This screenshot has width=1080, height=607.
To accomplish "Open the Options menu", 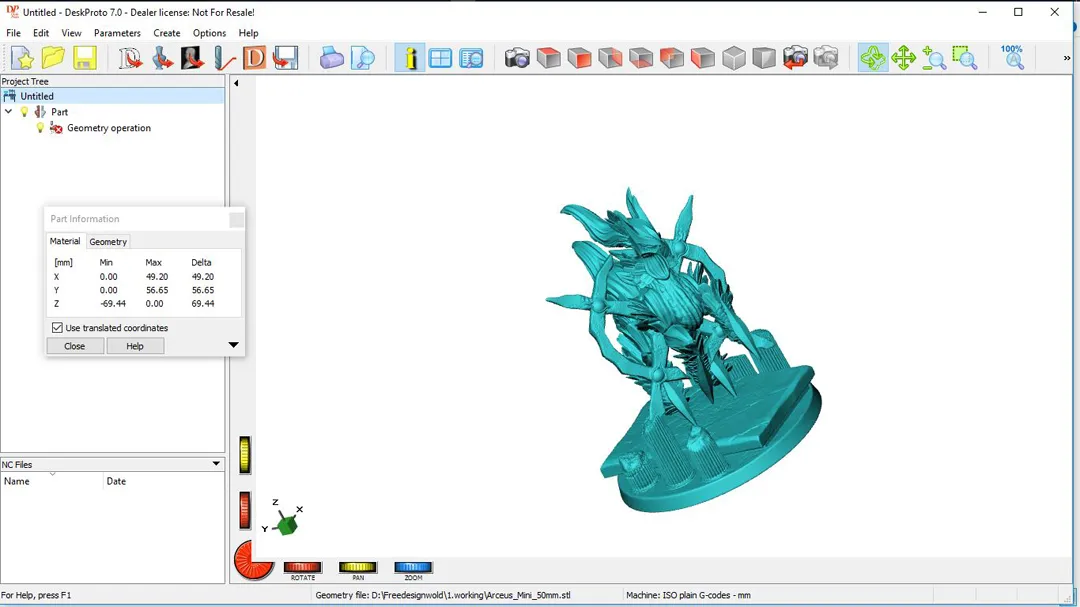I will [209, 33].
